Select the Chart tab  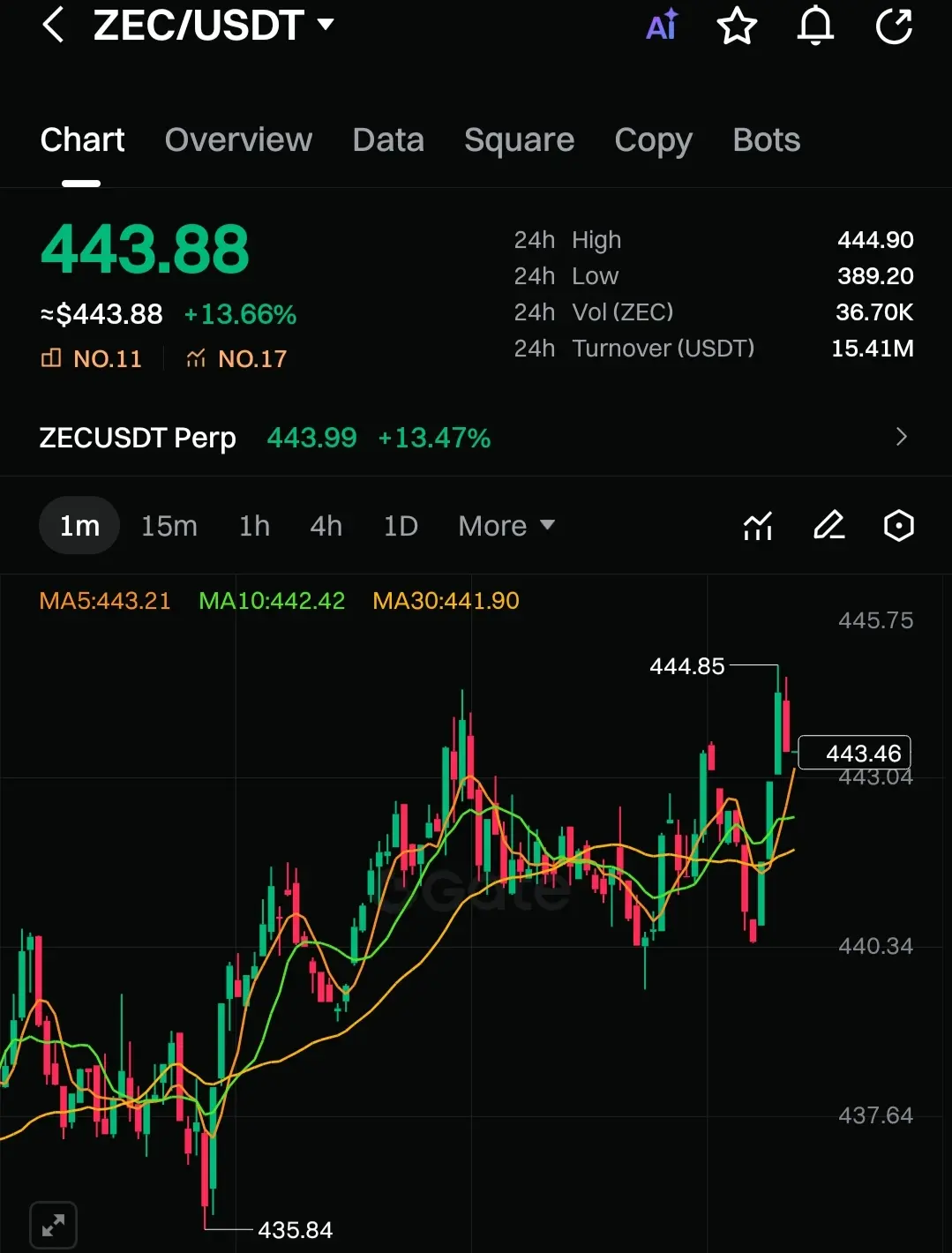point(82,139)
